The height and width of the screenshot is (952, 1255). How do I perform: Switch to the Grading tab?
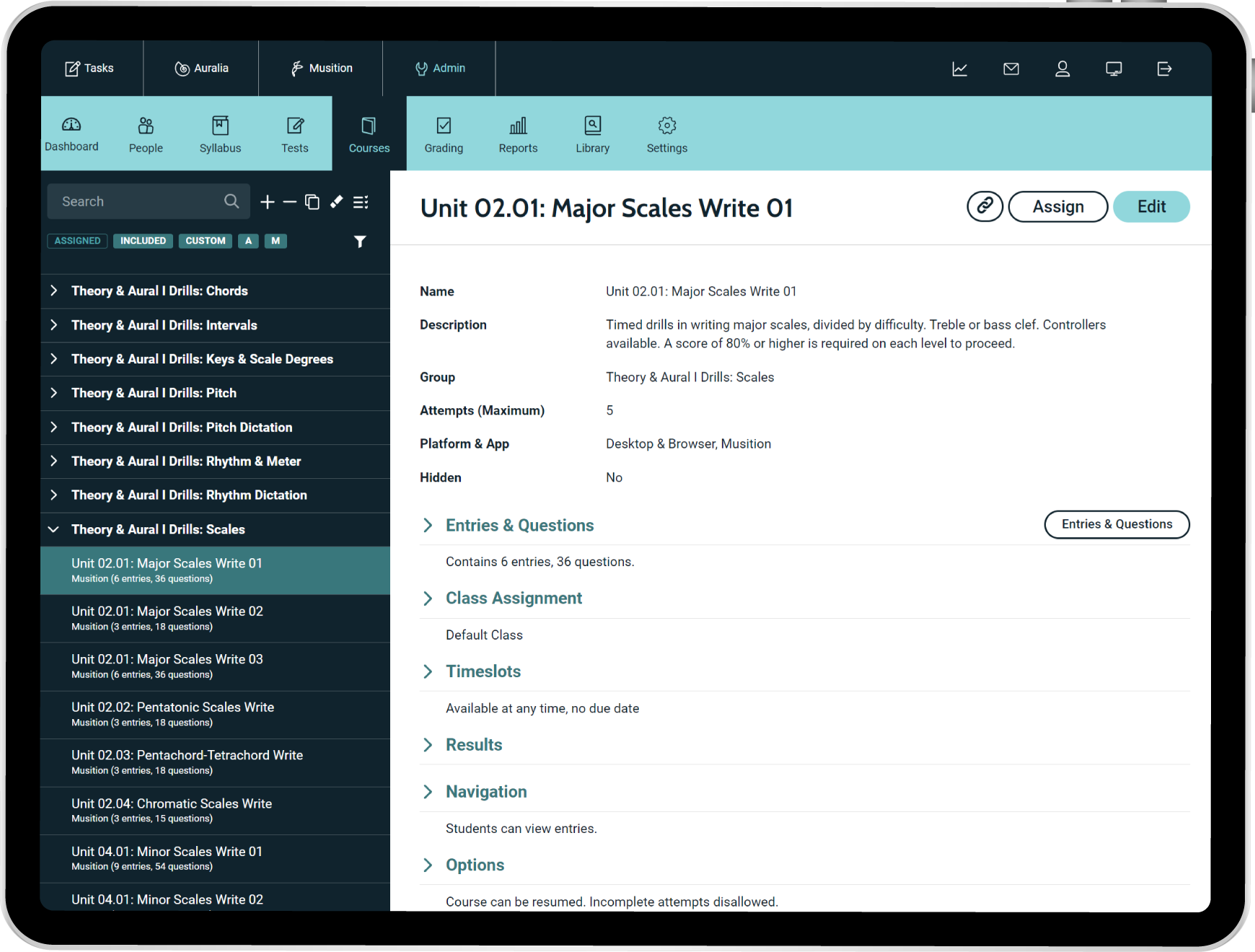444,135
